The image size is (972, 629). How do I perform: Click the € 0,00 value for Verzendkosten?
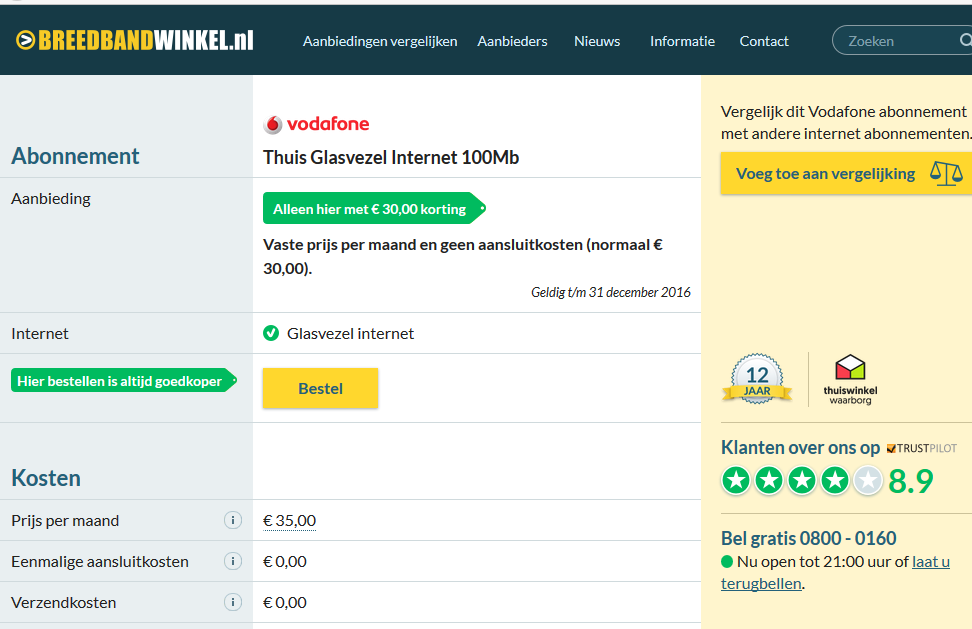click(285, 602)
